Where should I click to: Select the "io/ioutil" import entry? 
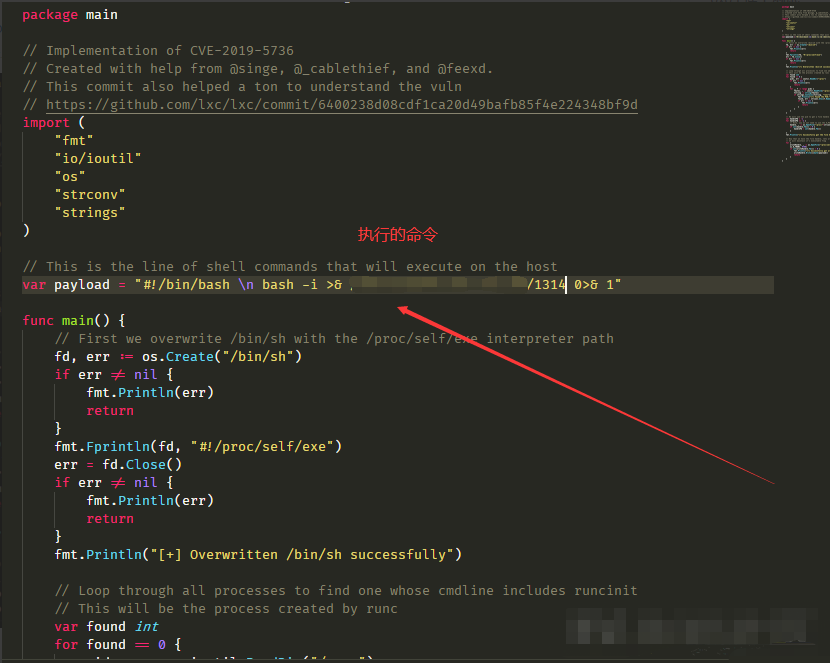98,159
